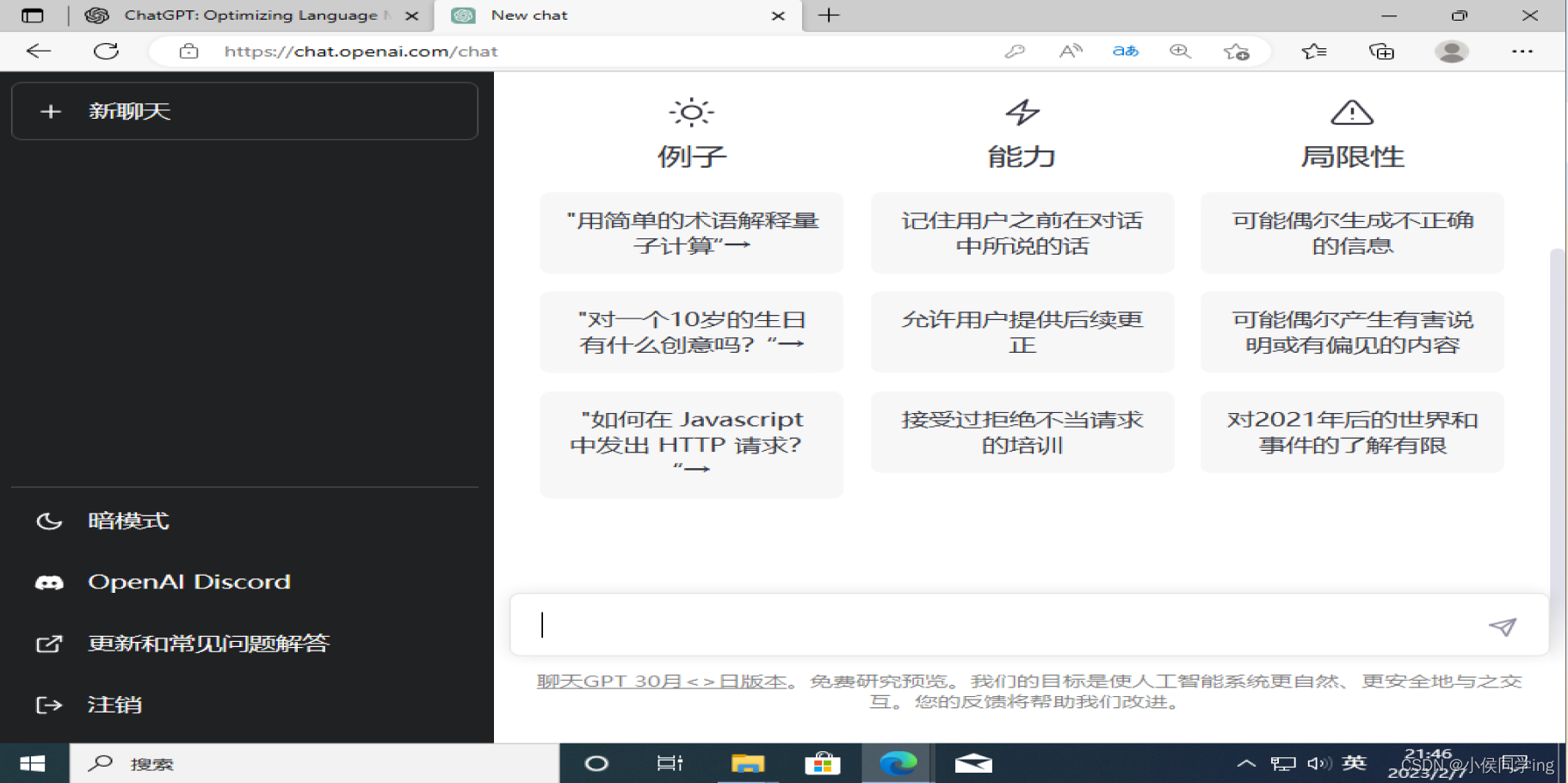
Task: Click the browser back arrow
Action: tap(39, 51)
